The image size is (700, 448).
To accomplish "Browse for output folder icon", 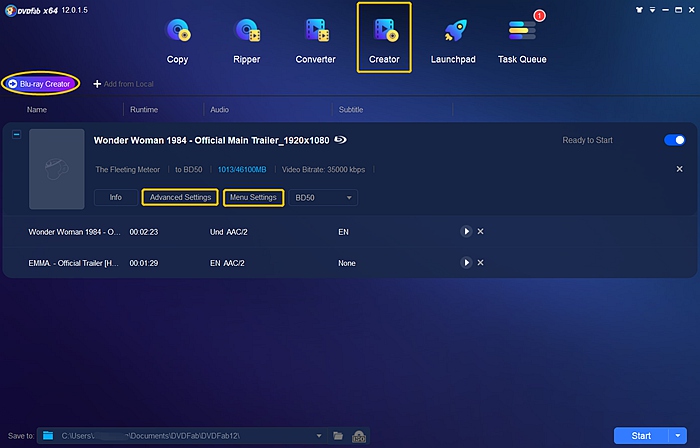I will pos(338,436).
